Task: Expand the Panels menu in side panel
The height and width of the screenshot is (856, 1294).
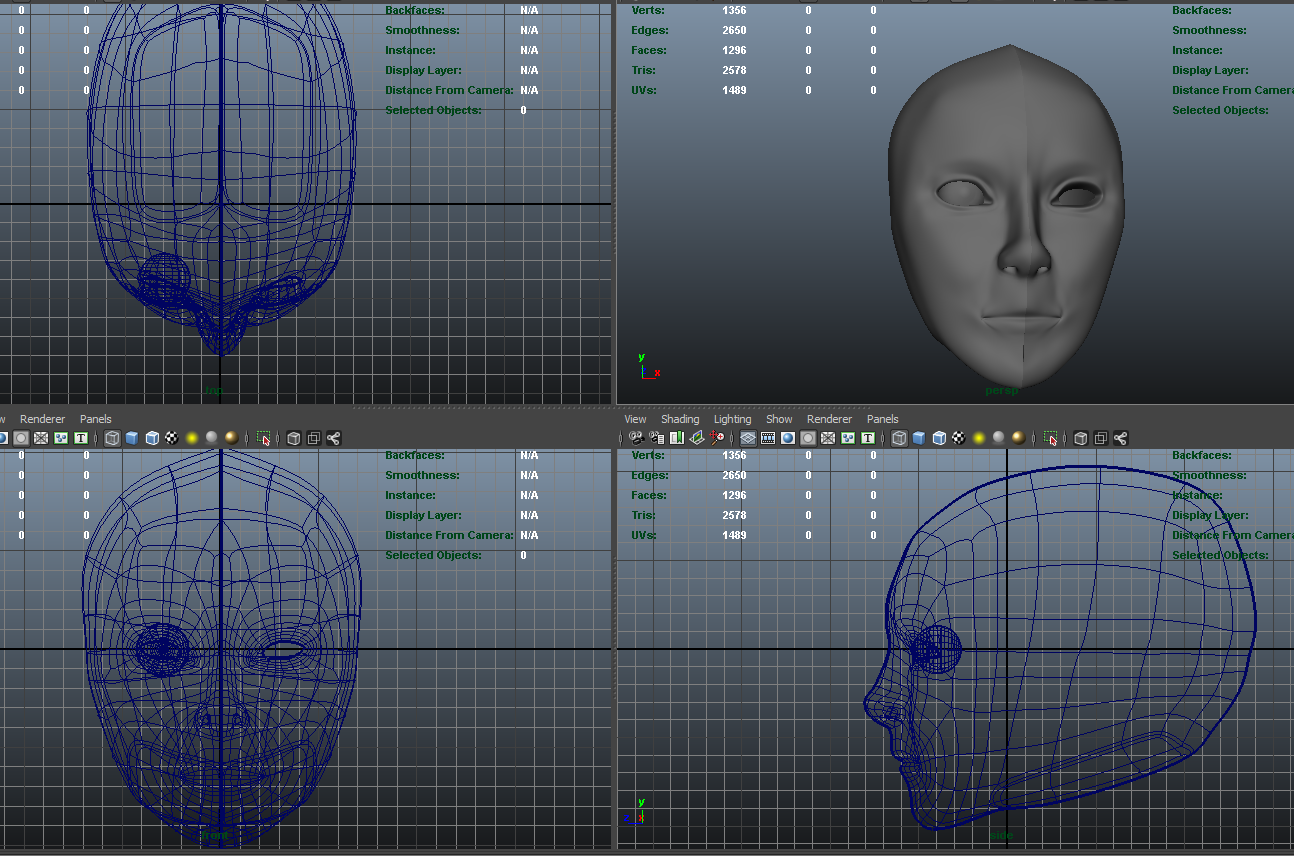Action: click(x=882, y=419)
